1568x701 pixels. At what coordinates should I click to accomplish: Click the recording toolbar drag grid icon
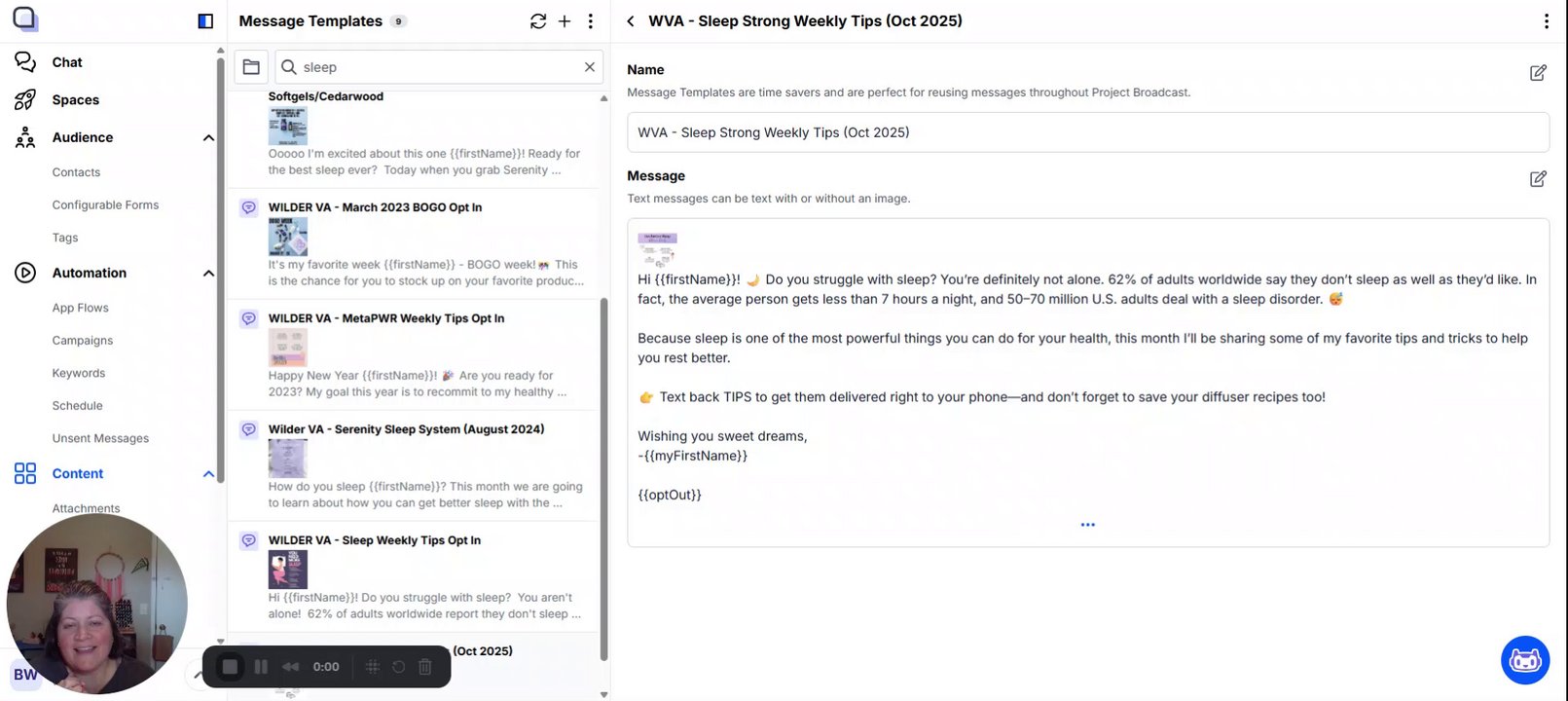(372, 667)
